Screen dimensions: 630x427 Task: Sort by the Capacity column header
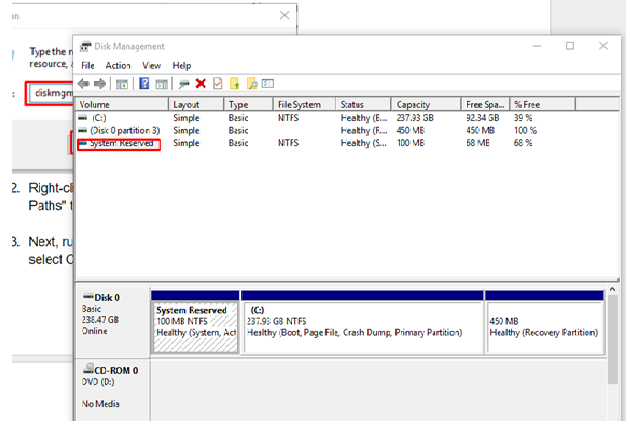(x=426, y=104)
